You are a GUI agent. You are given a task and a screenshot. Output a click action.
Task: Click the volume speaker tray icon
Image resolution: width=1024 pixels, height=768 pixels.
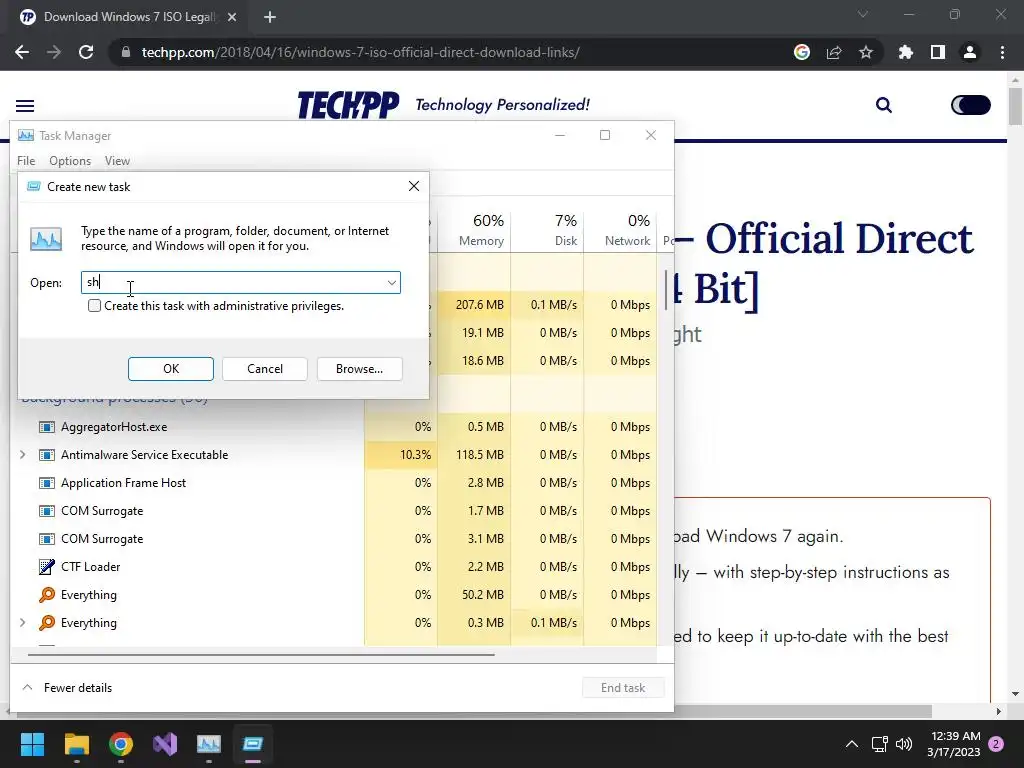pyautogui.click(x=904, y=744)
